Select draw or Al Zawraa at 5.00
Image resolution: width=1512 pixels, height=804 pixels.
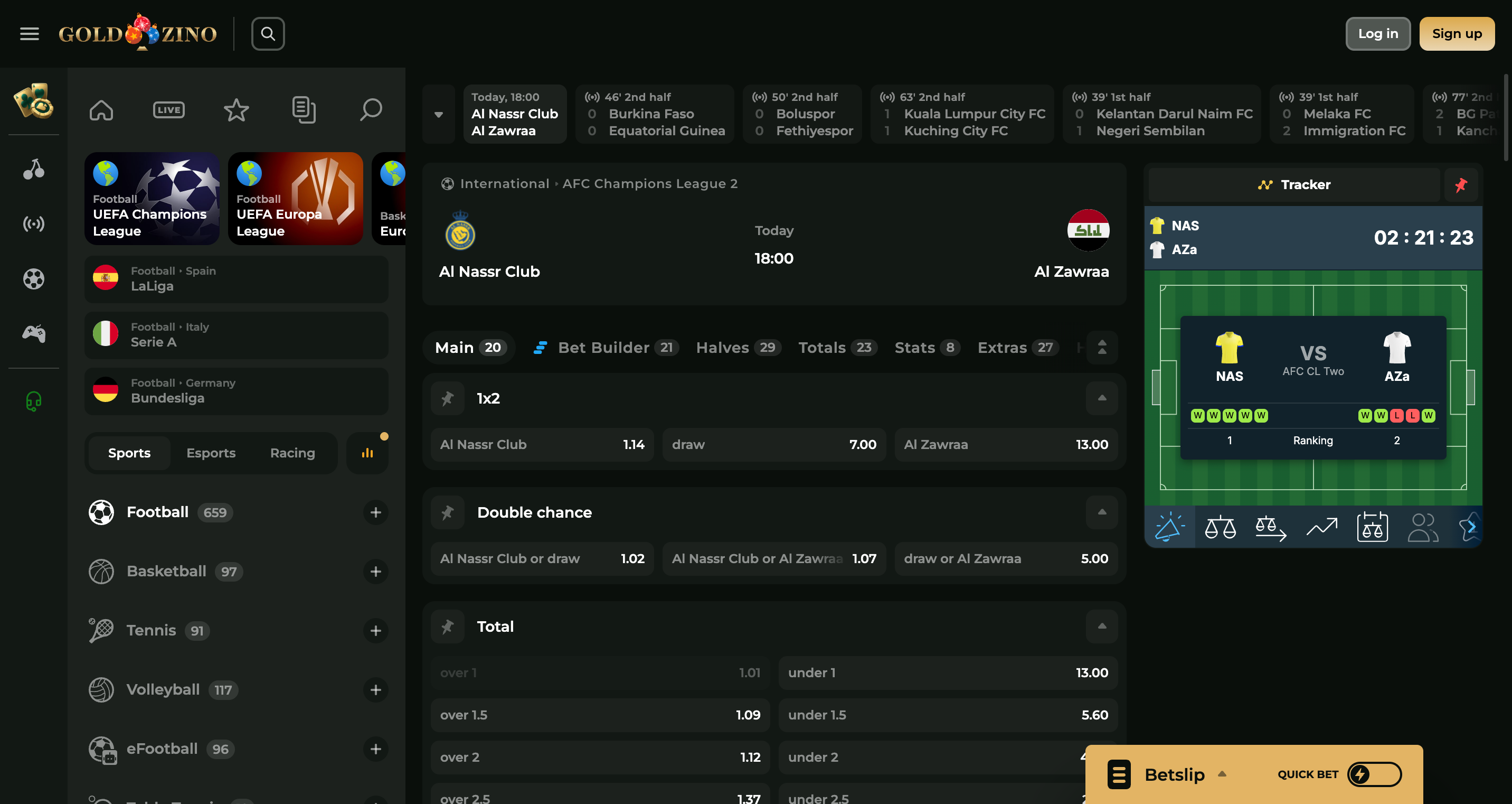coord(1006,559)
